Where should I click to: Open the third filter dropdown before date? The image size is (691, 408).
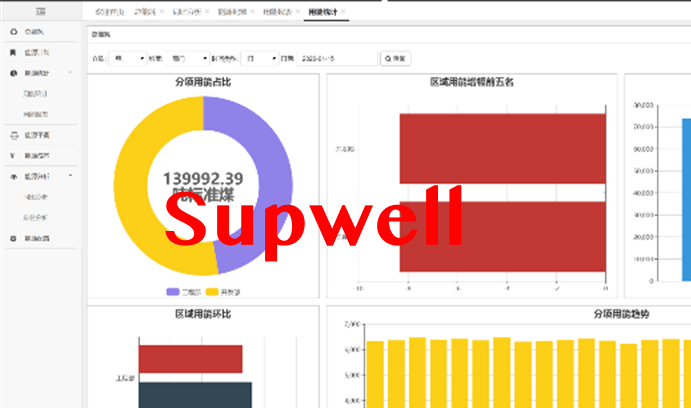click(260, 59)
